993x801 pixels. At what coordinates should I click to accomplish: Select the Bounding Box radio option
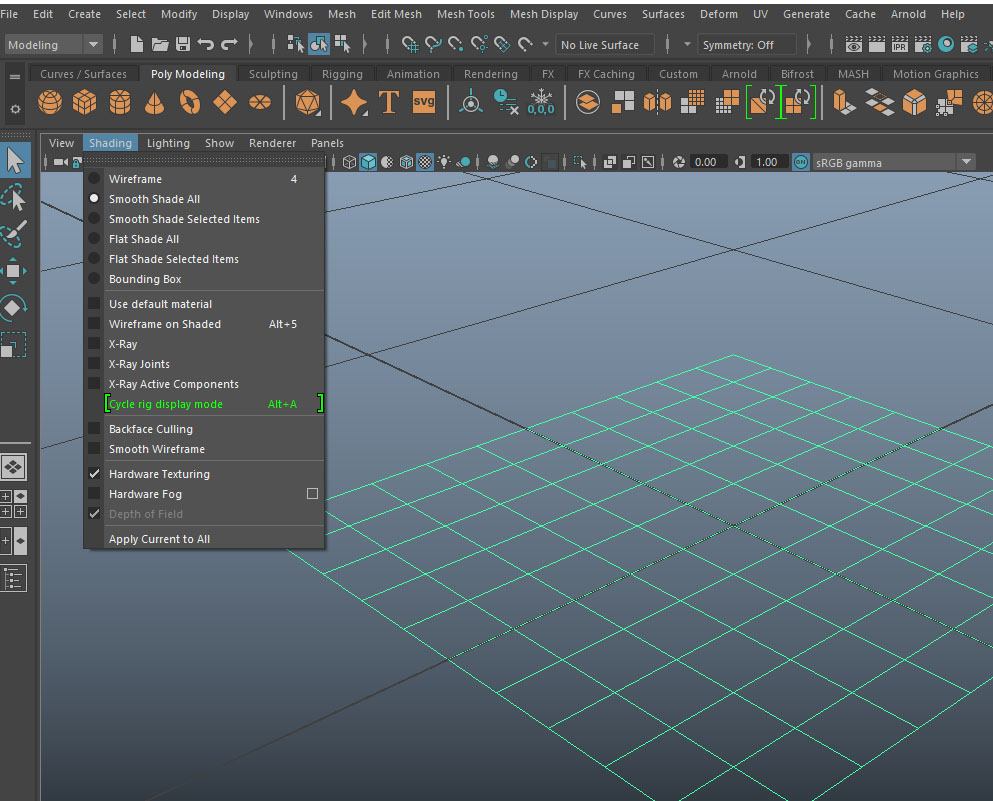[x=94, y=279]
